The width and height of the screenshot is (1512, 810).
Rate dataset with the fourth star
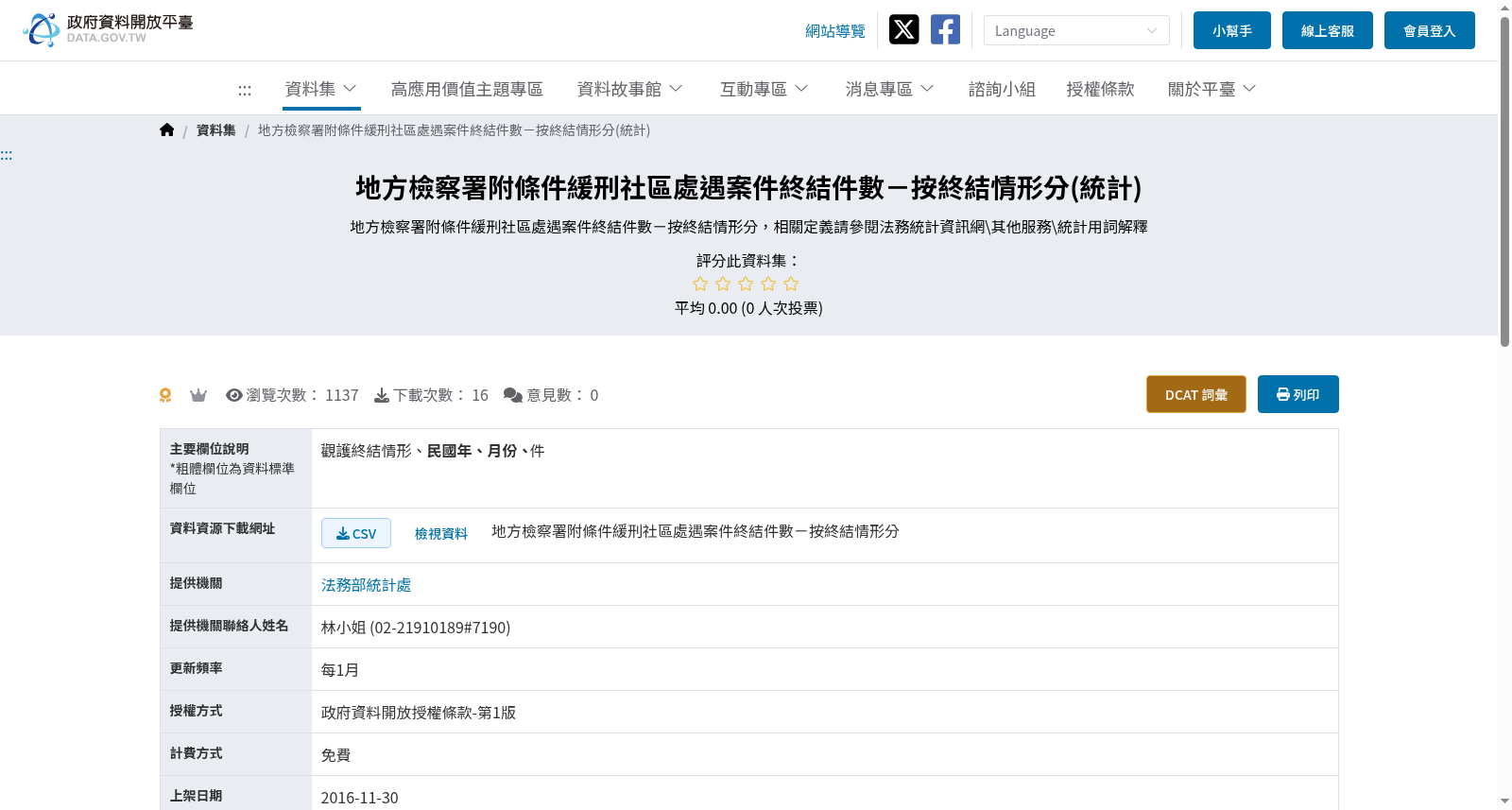click(768, 284)
